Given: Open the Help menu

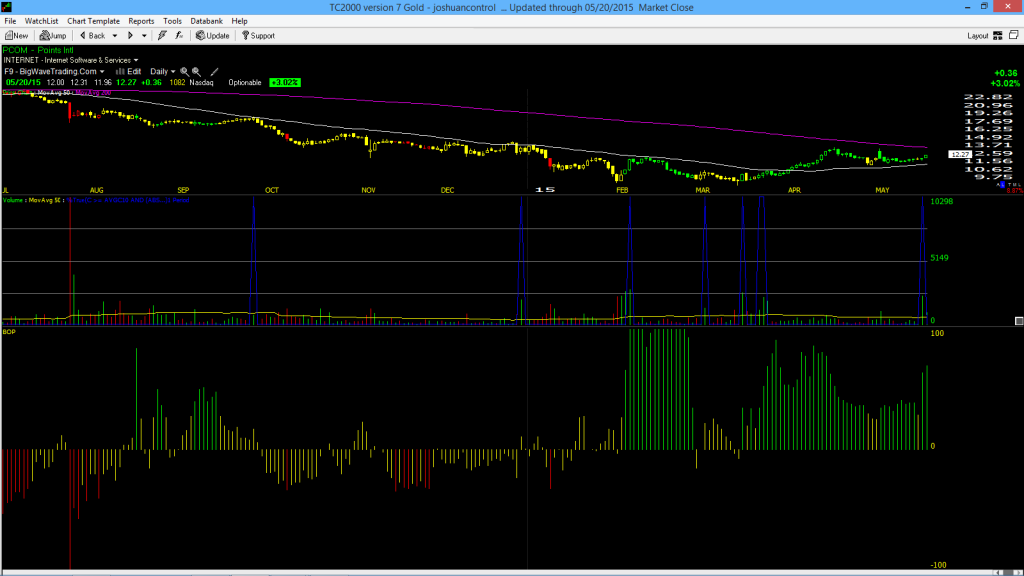Looking at the screenshot, I should tap(240, 21).
